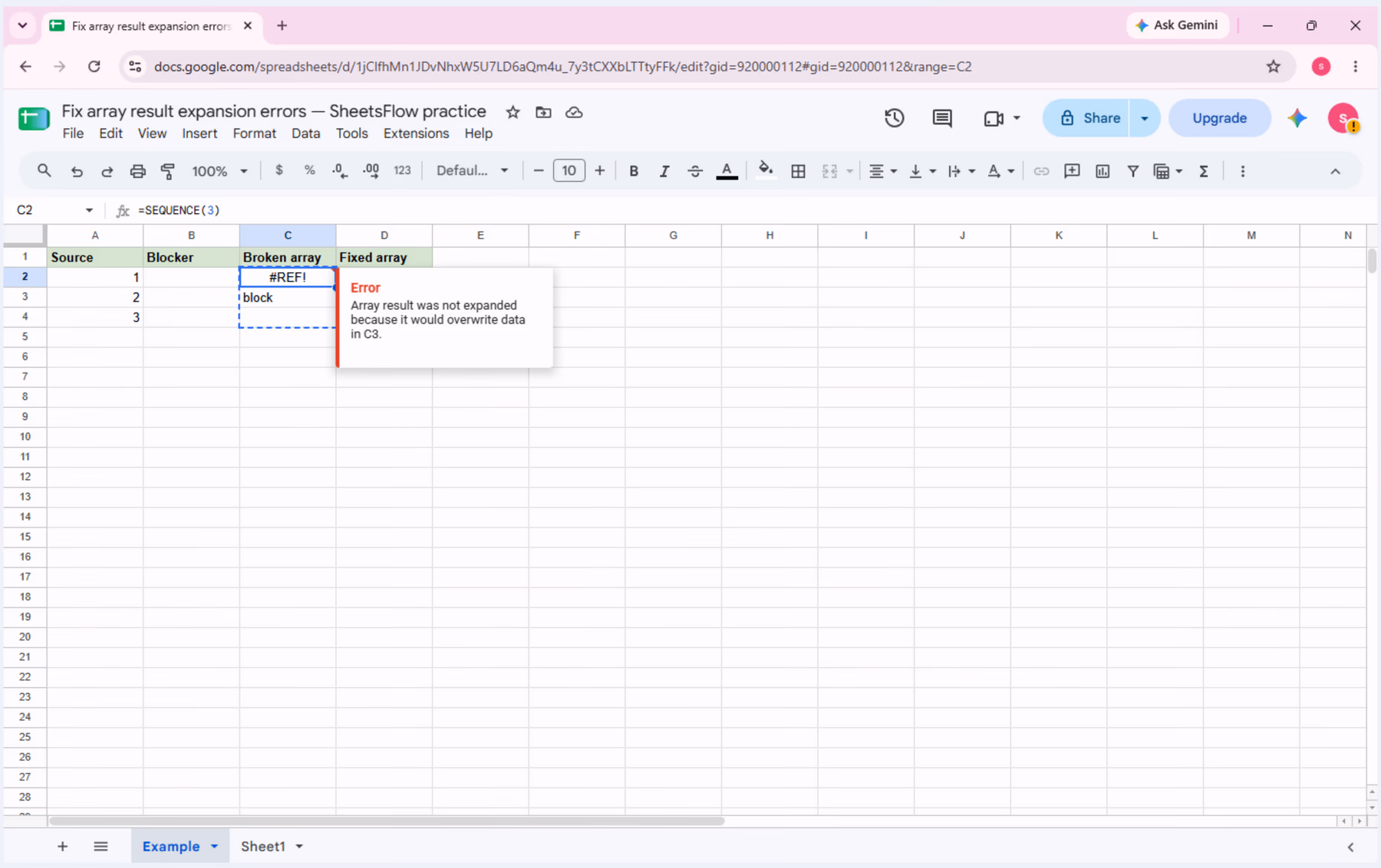Activate the paint format roller

tap(168, 171)
